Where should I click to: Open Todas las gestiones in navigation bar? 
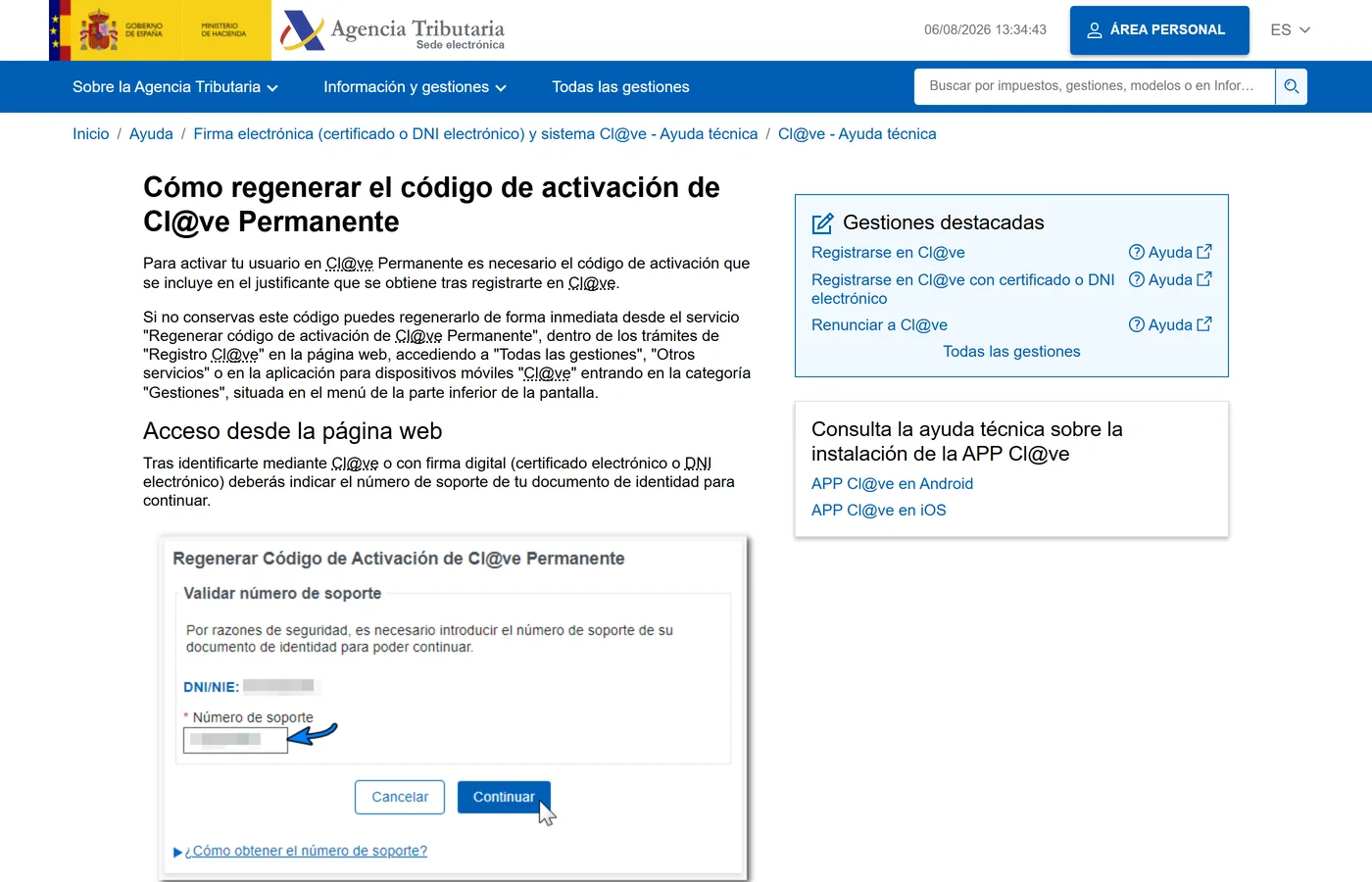coord(620,87)
